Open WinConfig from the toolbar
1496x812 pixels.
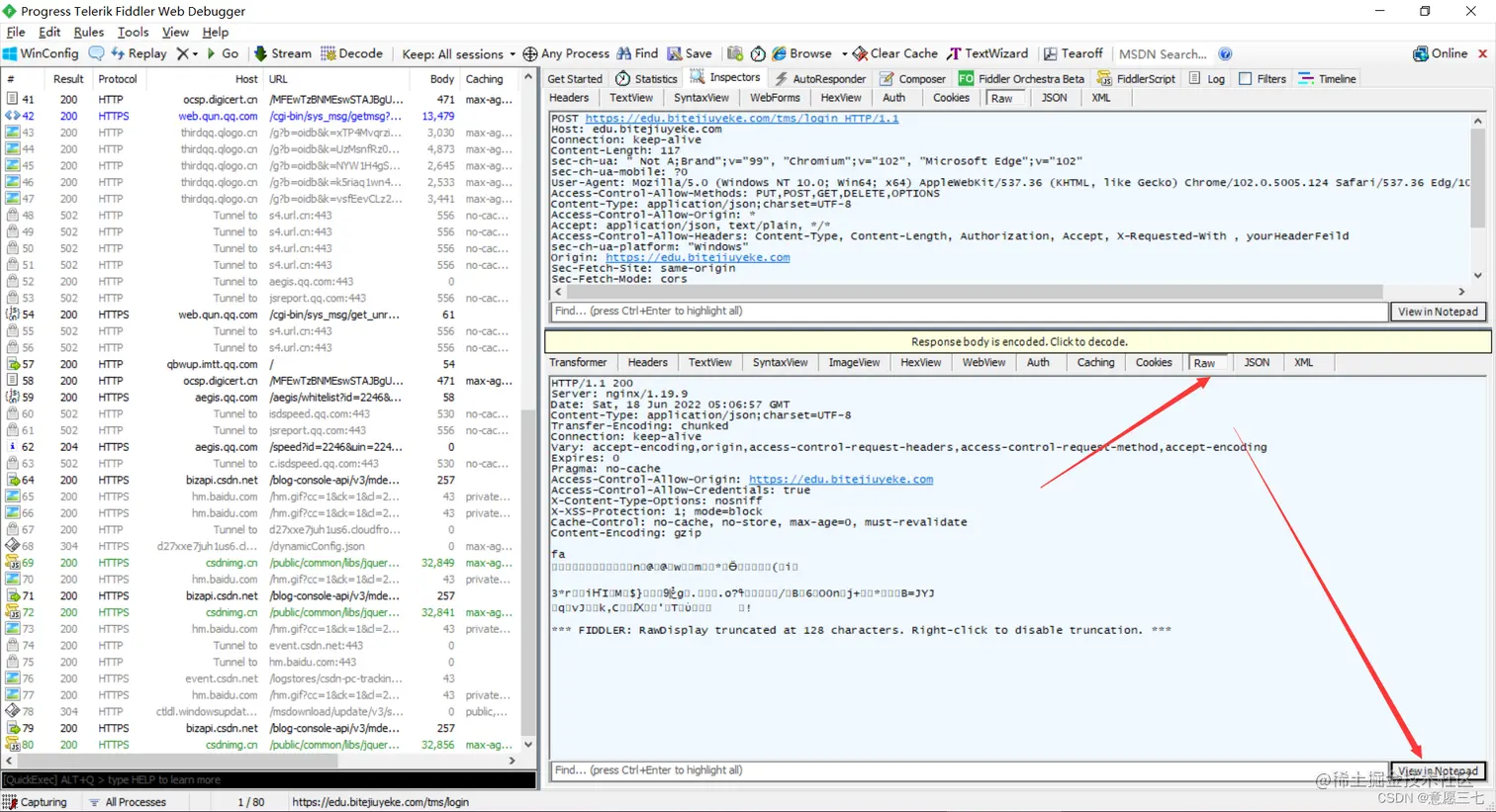(41, 53)
